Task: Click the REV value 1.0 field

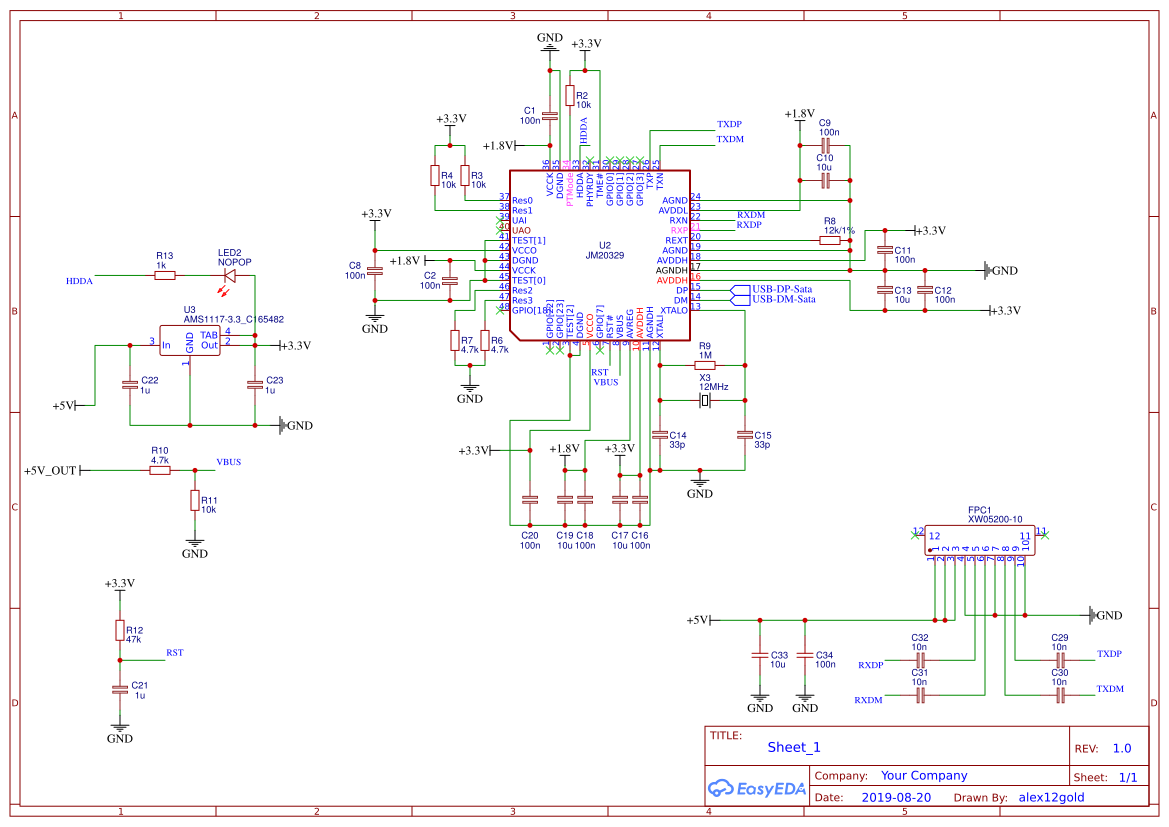Action: pos(1121,747)
